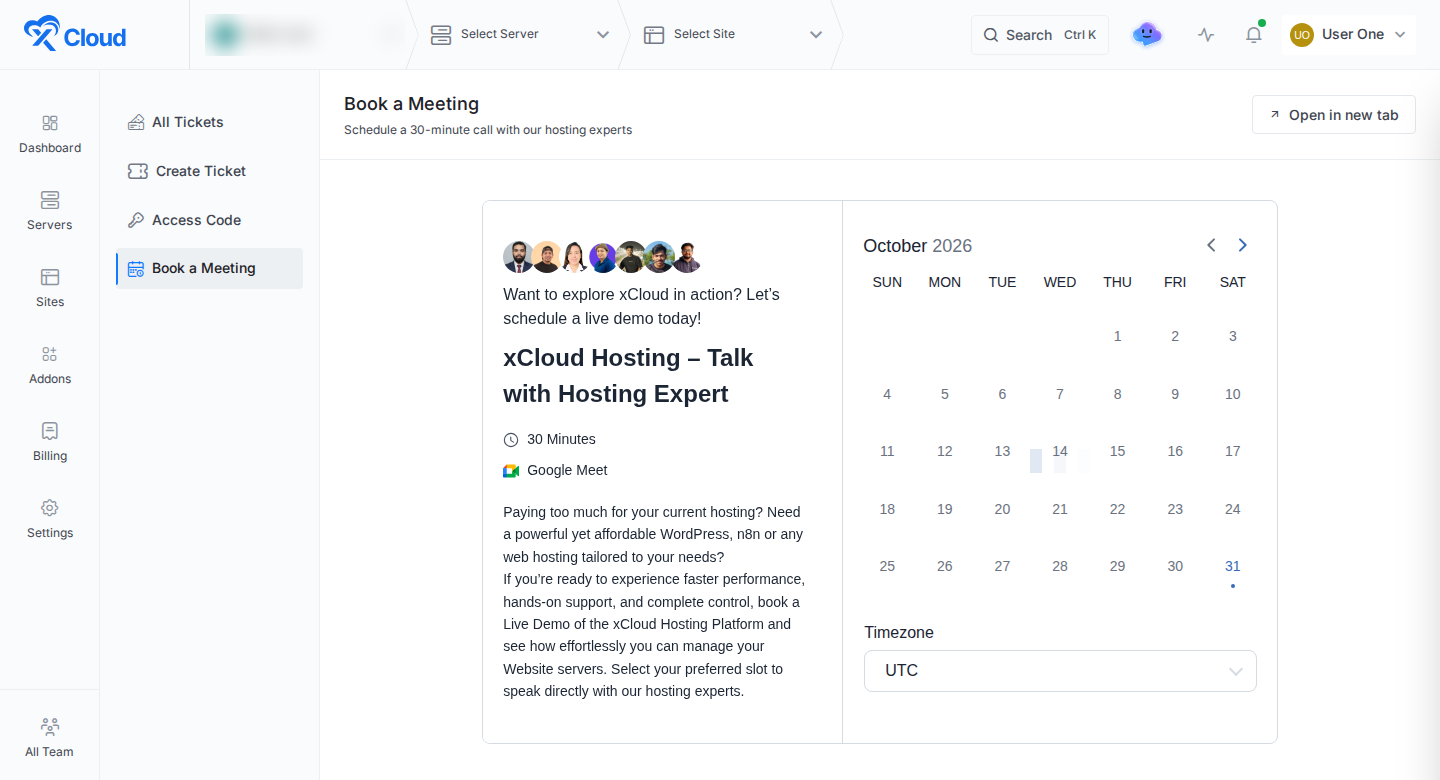The height and width of the screenshot is (780, 1440).
Task: Click the Google Meet icon
Action: [511, 470]
